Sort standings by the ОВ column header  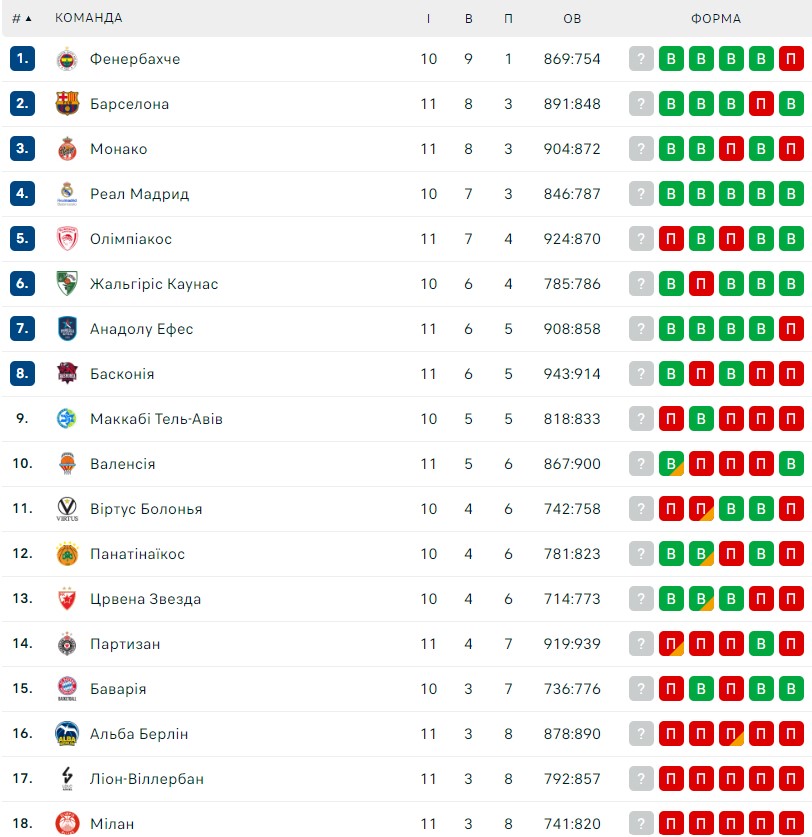click(572, 18)
